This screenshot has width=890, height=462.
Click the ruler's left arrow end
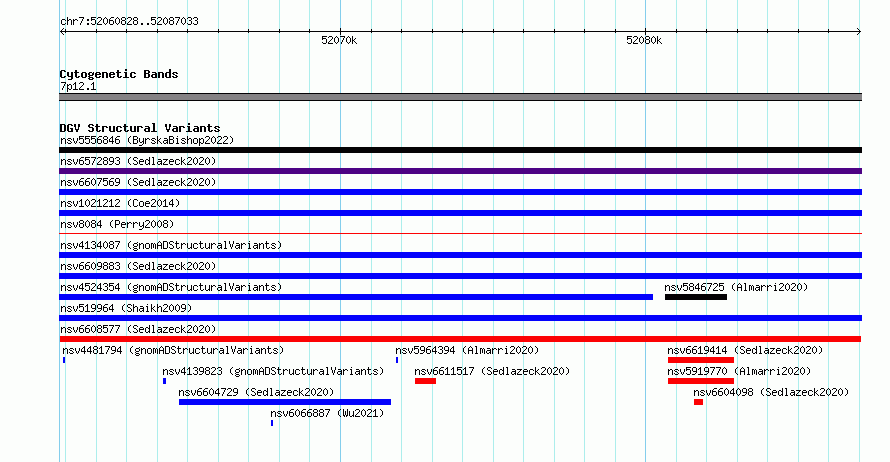(62, 32)
